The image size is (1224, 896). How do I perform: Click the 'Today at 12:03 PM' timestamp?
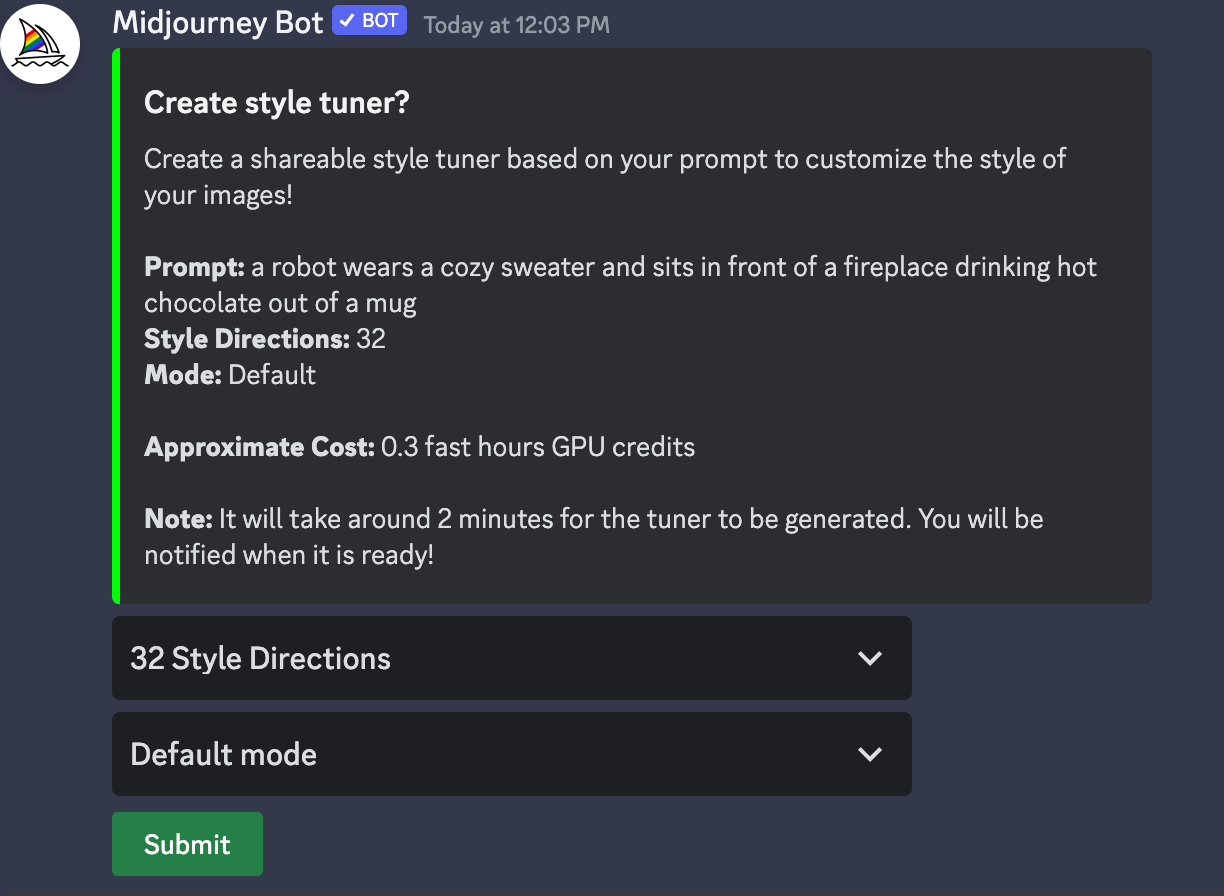(516, 24)
